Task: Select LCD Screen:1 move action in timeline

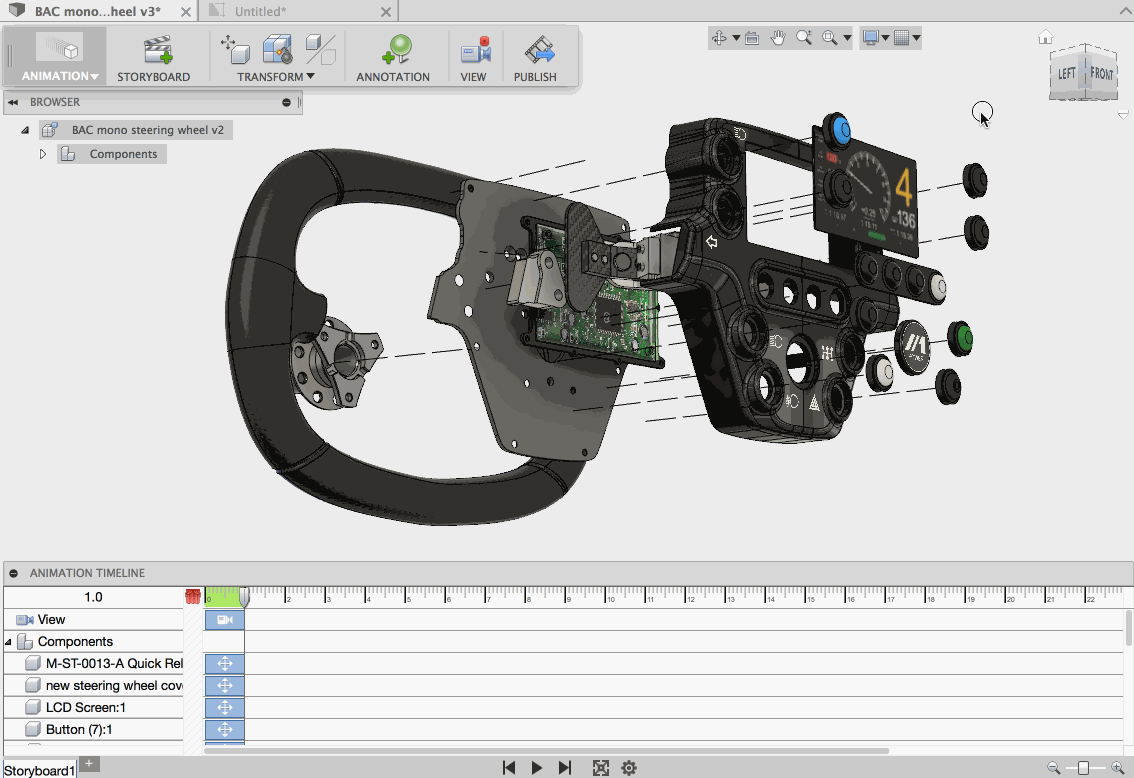Action: (x=224, y=708)
